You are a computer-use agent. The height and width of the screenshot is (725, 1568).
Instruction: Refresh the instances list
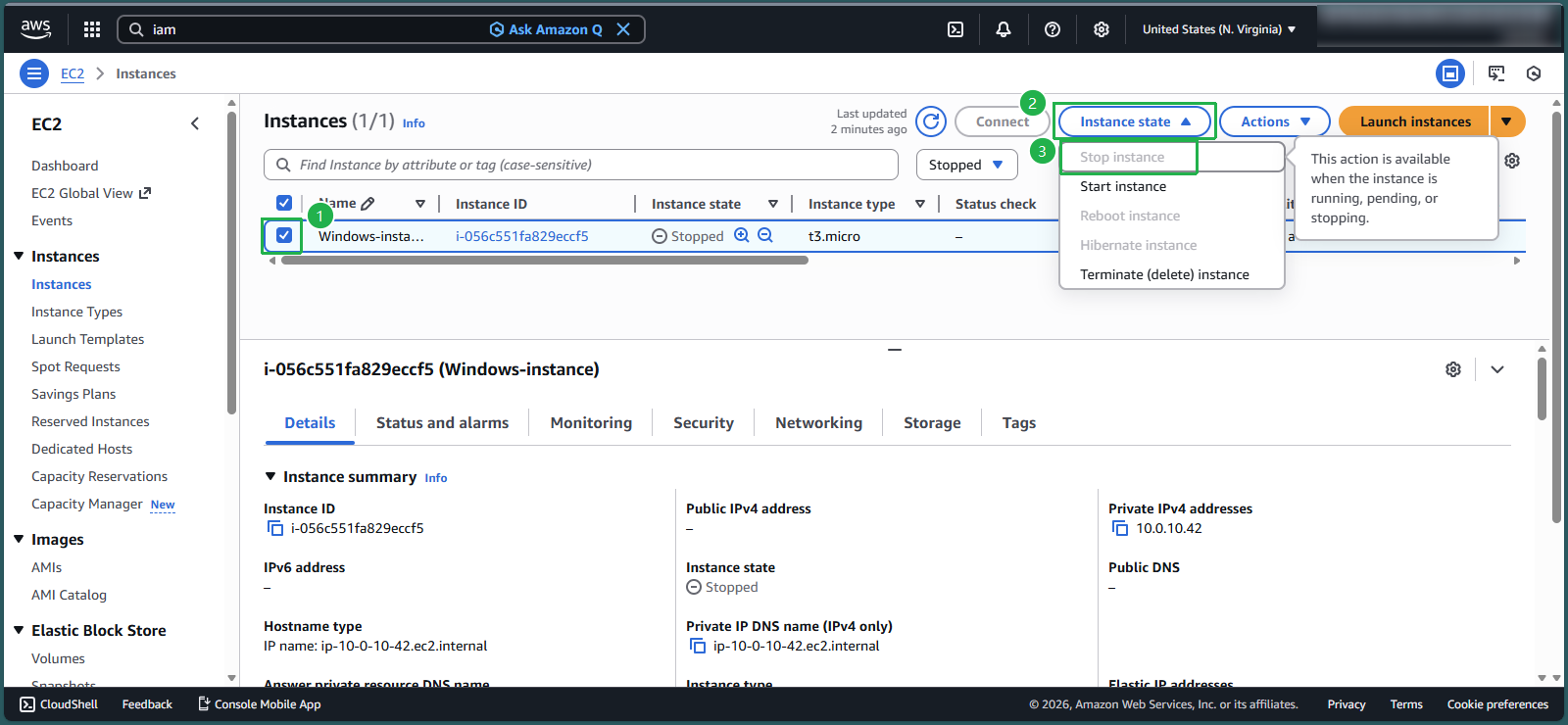931,121
